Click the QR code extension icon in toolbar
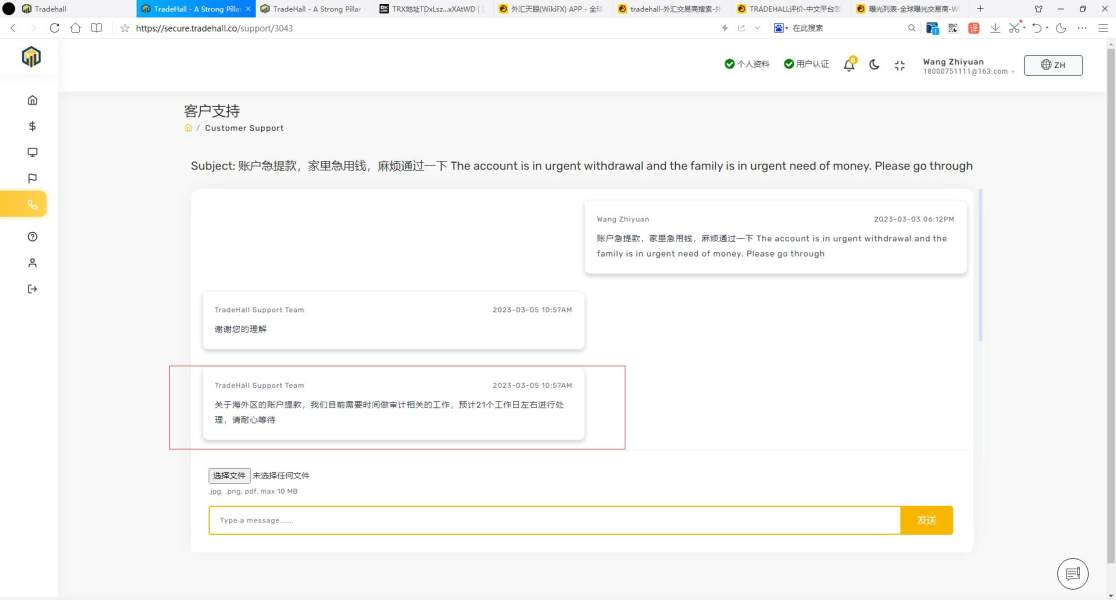 pyautogui.click(x=953, y=28)
